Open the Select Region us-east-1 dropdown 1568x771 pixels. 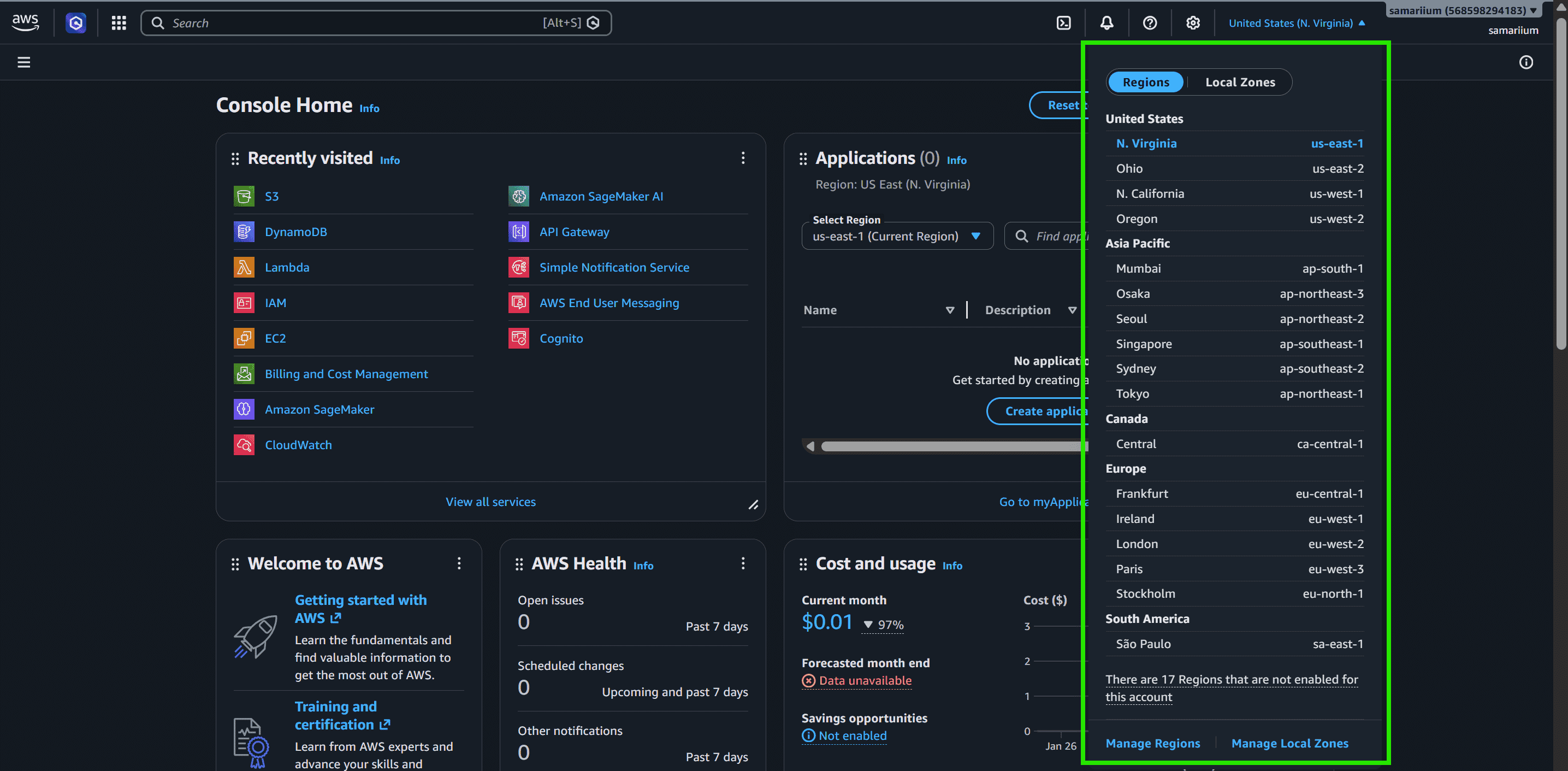tap(897, 236)
